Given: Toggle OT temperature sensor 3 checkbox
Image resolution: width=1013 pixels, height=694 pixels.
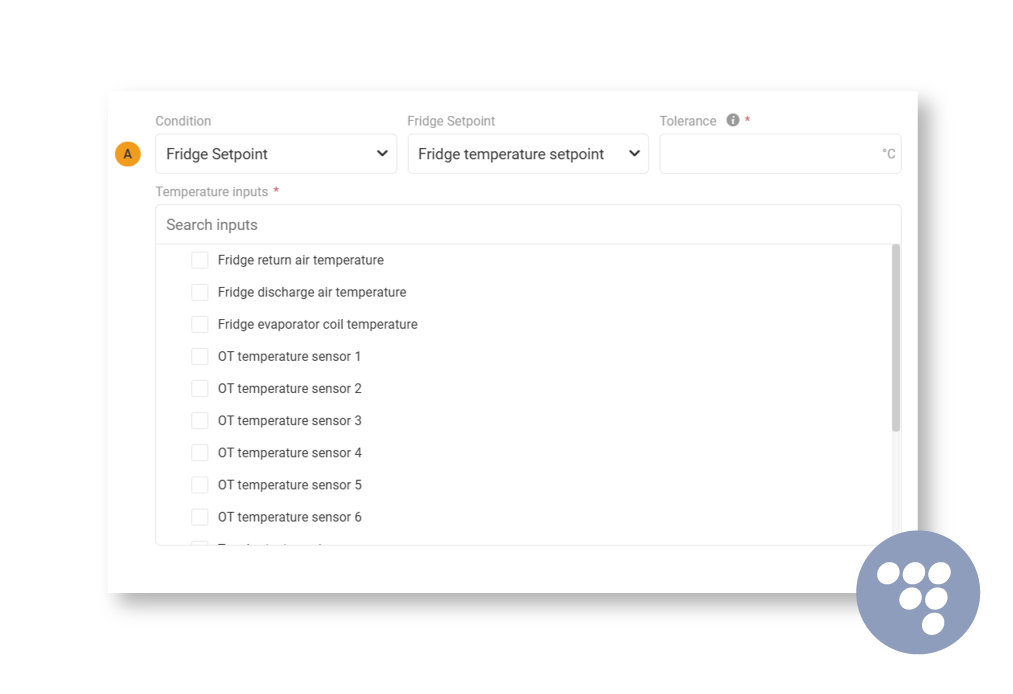Looking at the screenshot, I should click(x=200, y=421).
